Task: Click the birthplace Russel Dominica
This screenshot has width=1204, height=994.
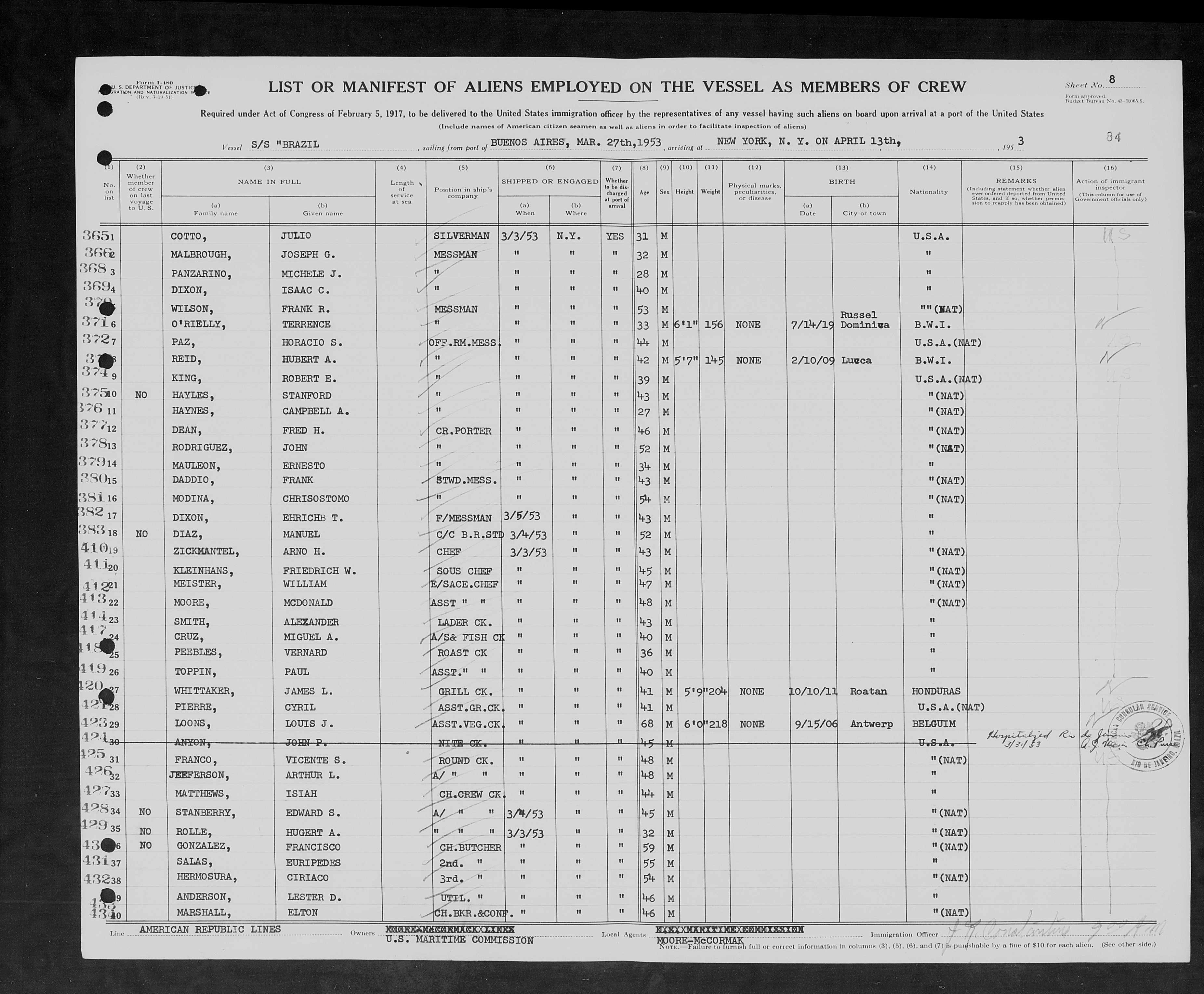Action: point(865,320)
